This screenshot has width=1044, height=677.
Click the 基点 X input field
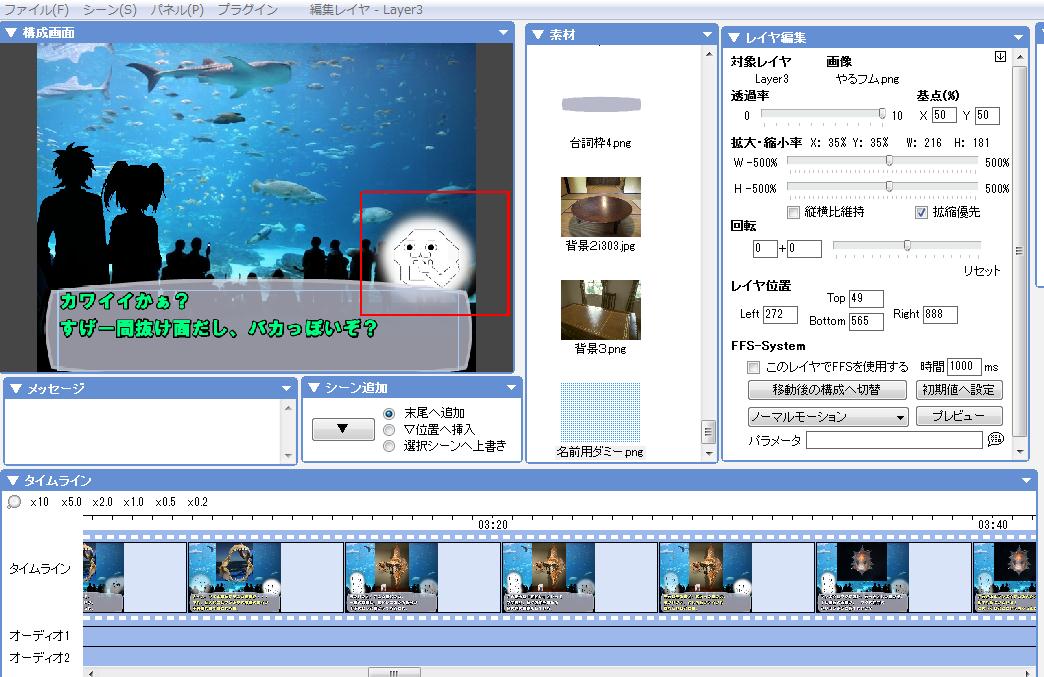tap(943, 116)
